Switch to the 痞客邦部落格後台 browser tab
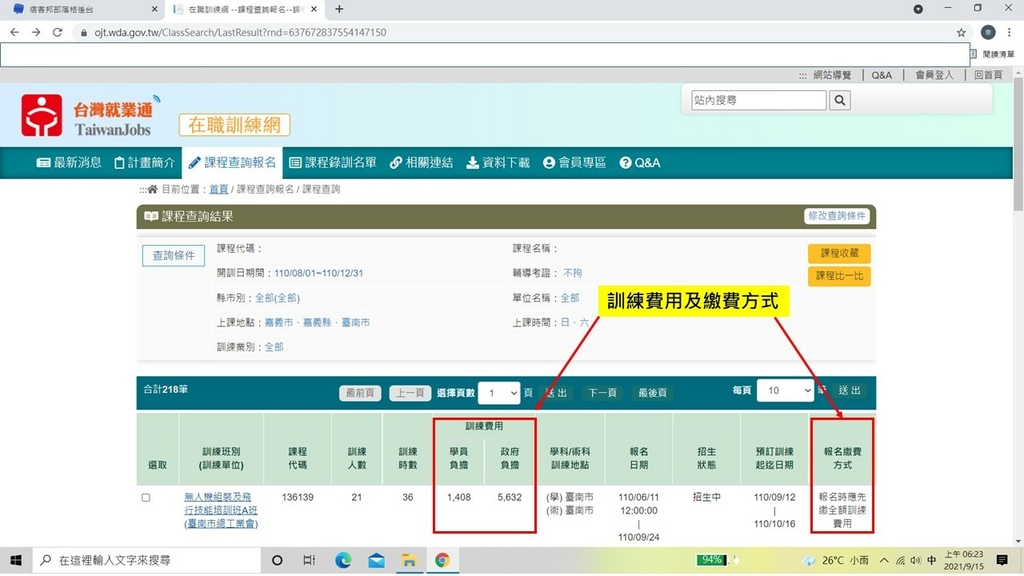This screenshot has height=576, width=1024. [x=84, y=9]
